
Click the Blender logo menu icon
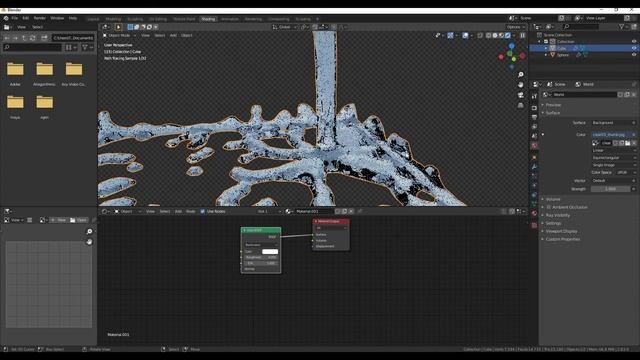(x=6, y=18)
